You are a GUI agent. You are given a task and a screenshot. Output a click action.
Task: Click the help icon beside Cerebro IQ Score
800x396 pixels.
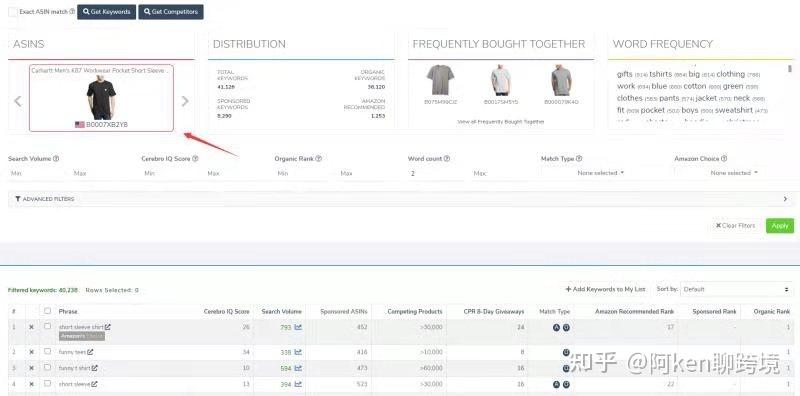(195, 159)
